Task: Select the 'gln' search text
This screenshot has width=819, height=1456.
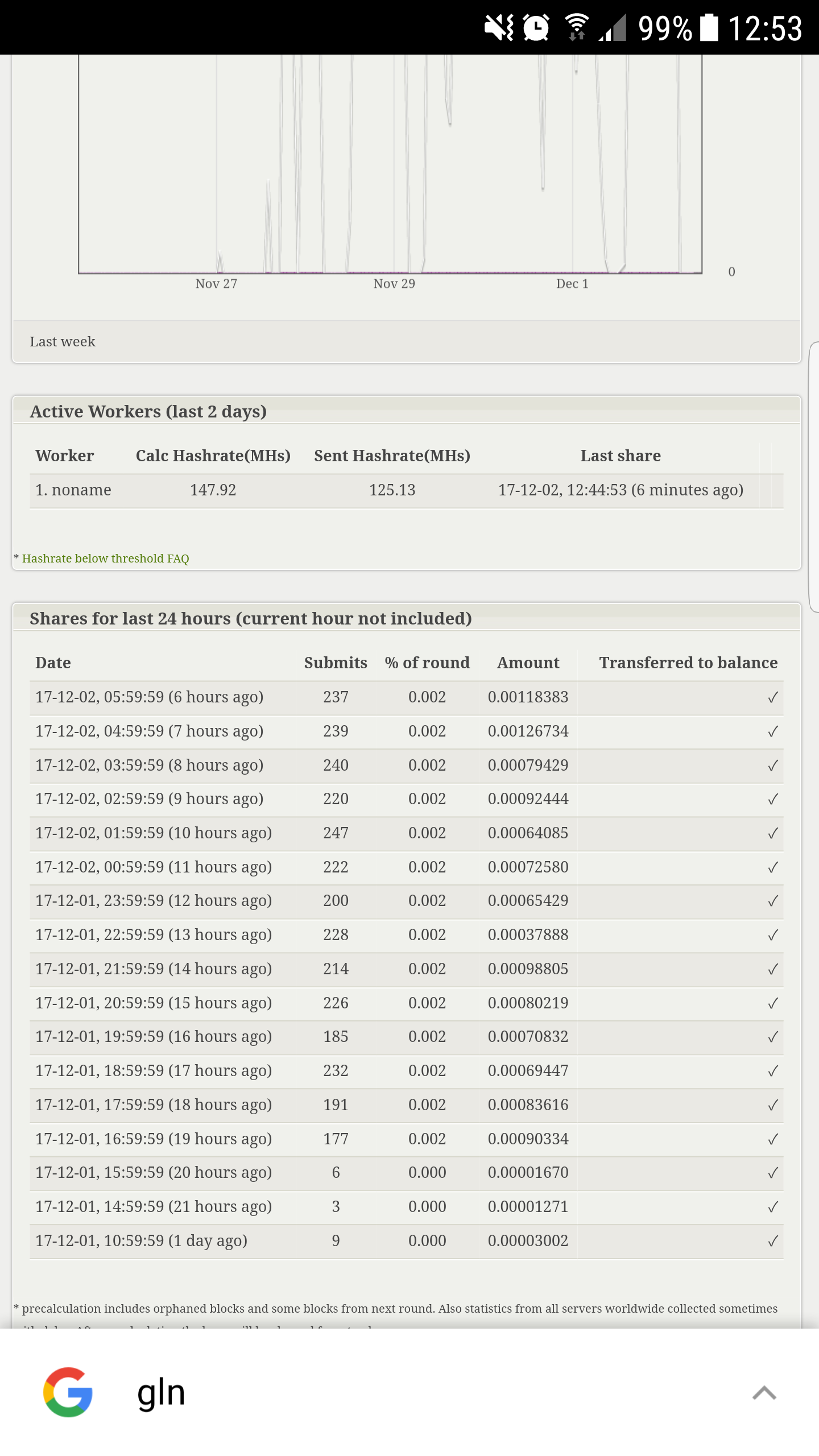Action: tap(161, 1395)
